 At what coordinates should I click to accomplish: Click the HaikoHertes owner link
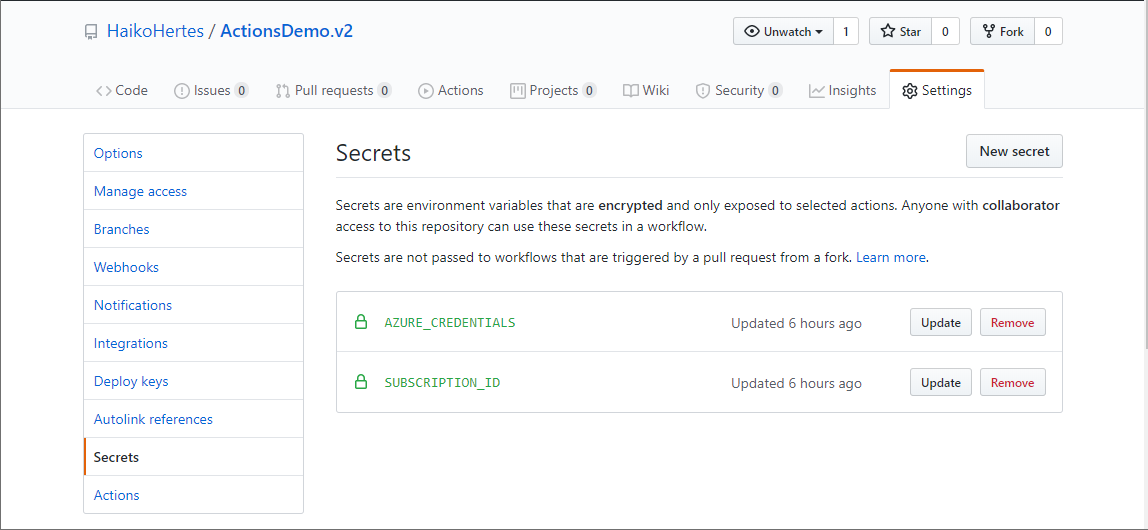point(155,31)
